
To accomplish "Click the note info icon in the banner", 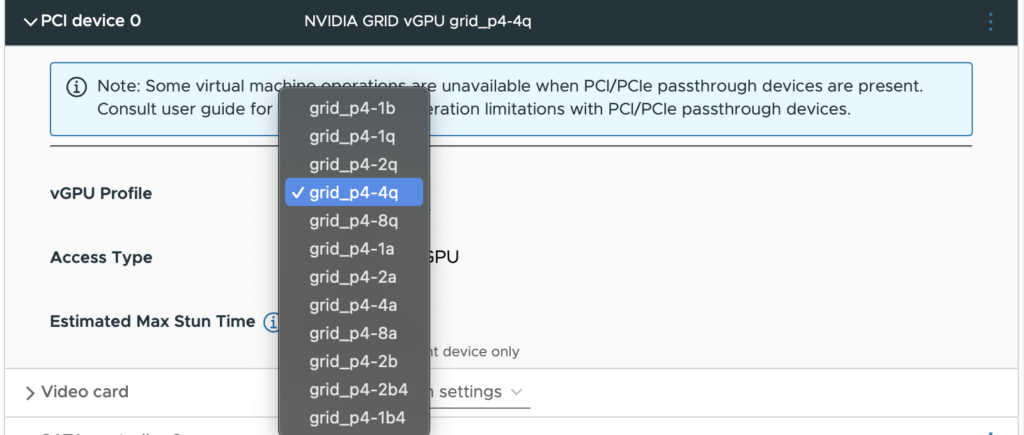I will (x=76, y=87).
